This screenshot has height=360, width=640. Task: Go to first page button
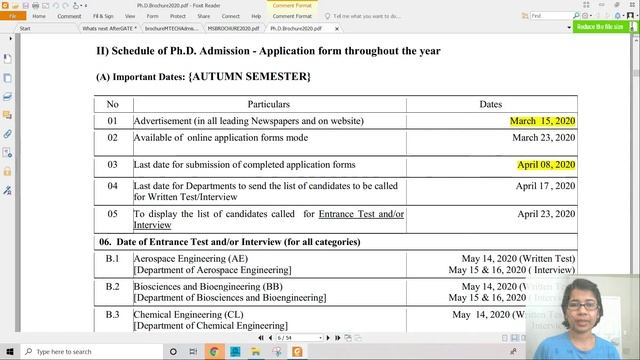[261, 338]
